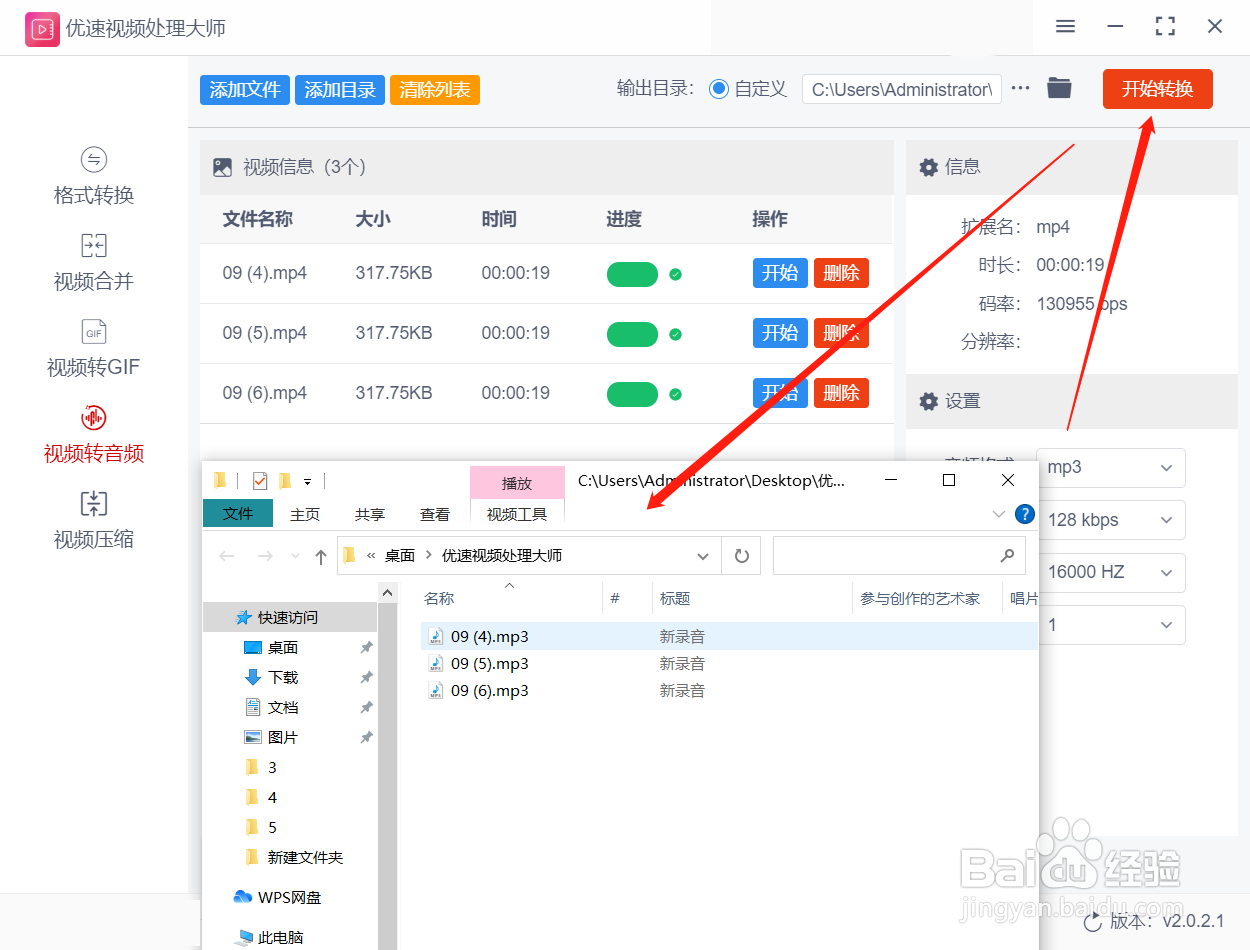Refresh the Explorer folder view
The height and width of the screenshot is (950, 1250).
[741, 556]
